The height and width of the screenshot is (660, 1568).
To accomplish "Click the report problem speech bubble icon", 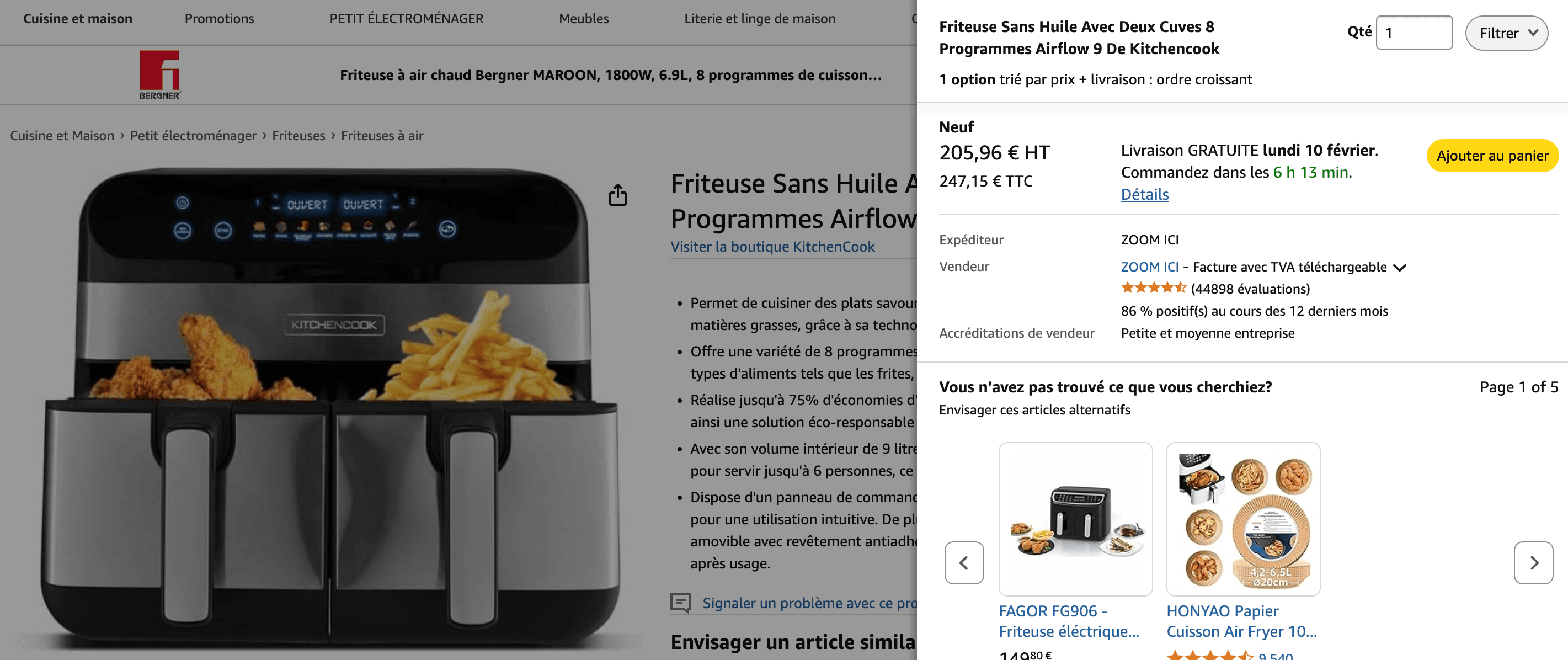I will pyautogui.click(x=680, y=603).
